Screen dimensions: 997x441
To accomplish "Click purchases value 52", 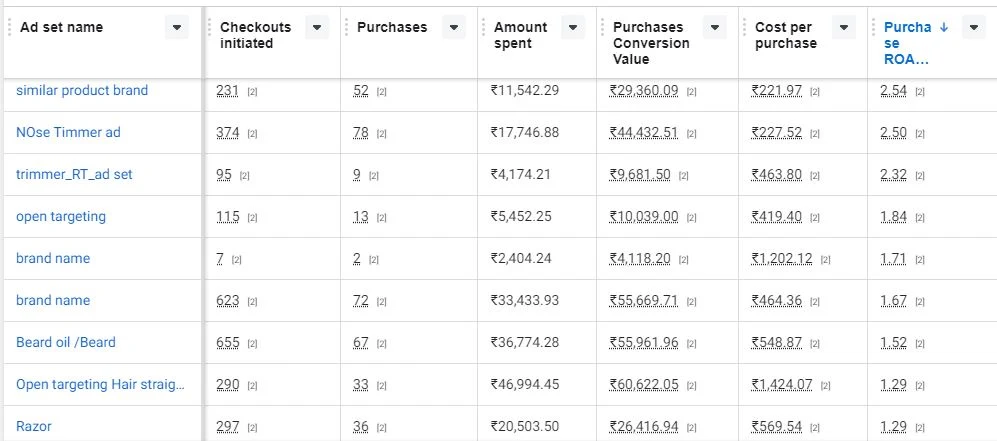I will tap(361, 91).
